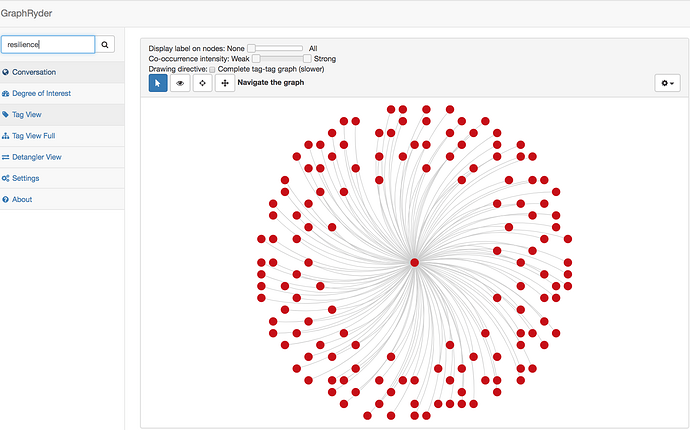This screenshot has width=690, height=430.
Task: Select the eye view tool
Action: coord(180,83)
